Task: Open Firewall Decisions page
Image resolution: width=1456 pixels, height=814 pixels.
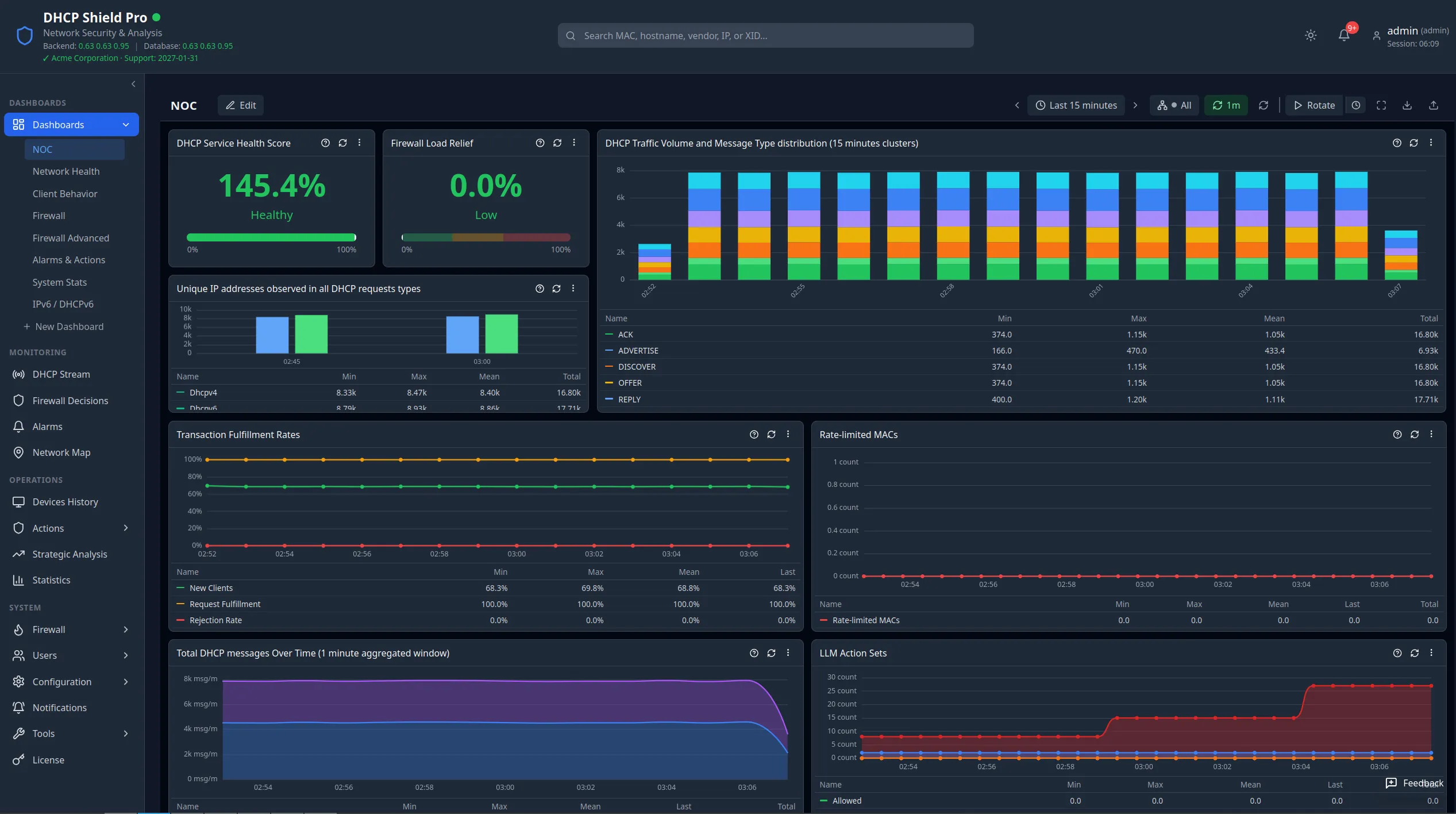Action: coord(71,401)
